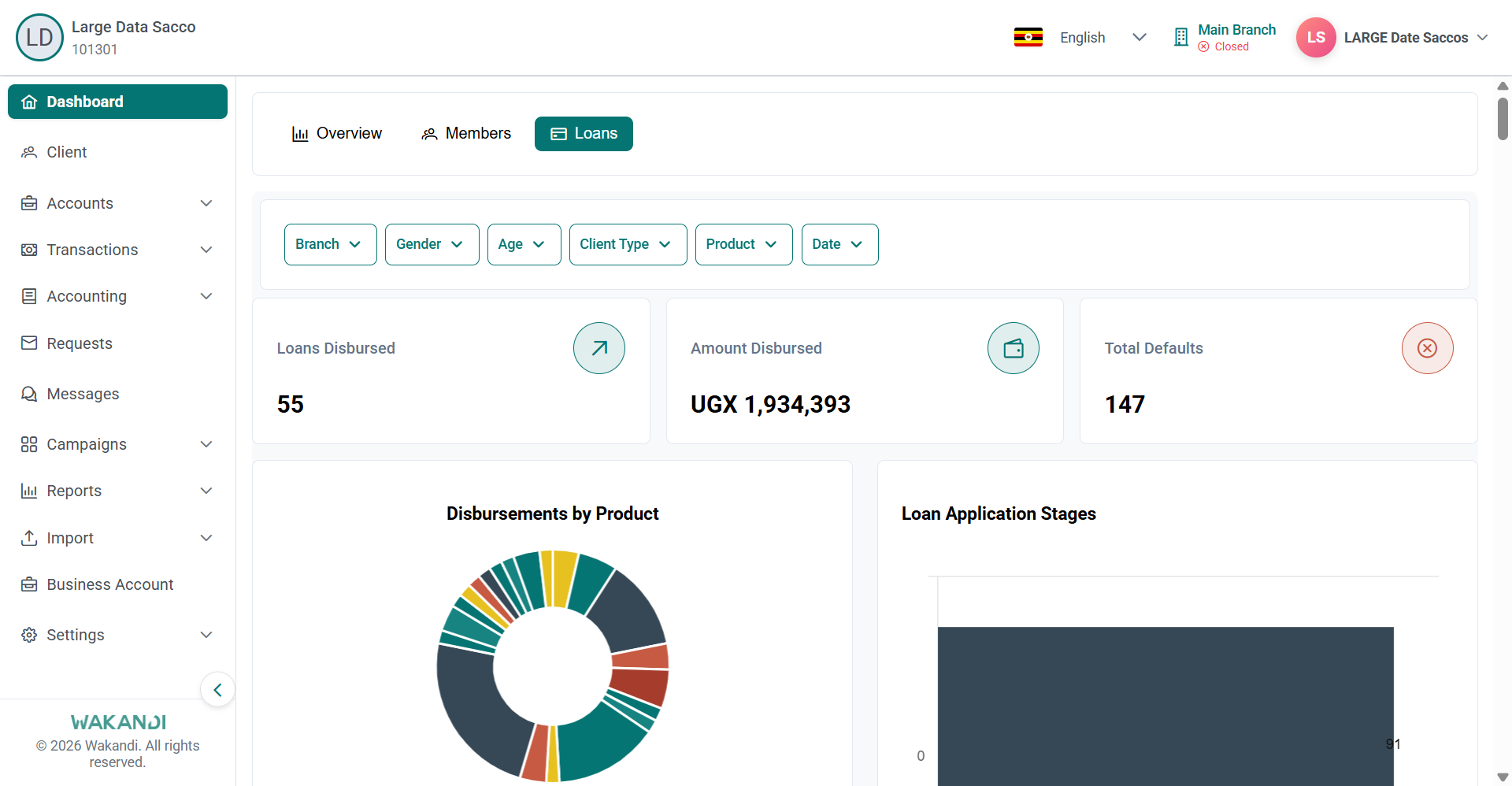Click the Uganda flag icon

[1028, 37]
